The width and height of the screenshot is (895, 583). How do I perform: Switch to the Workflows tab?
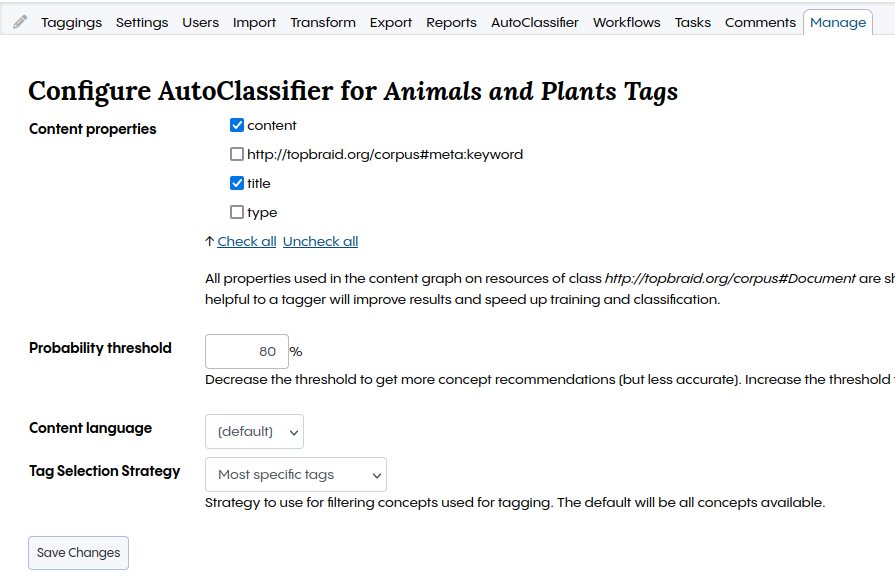[626, 21]
